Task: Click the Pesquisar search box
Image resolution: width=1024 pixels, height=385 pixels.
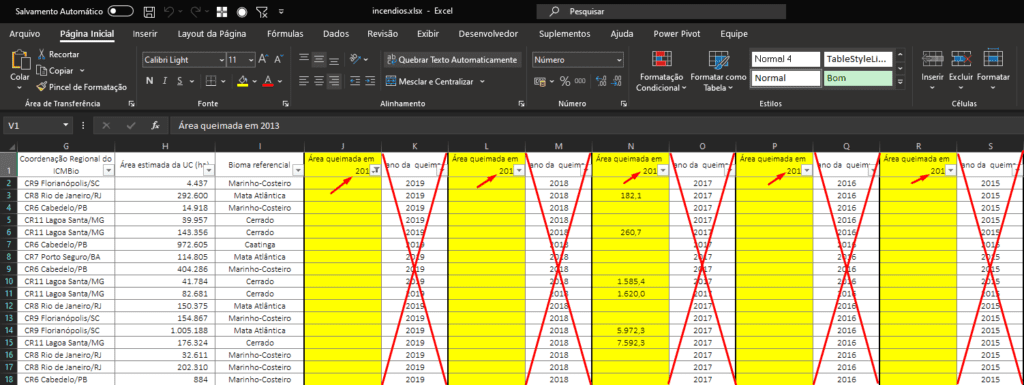Action: tap(661, 12)
